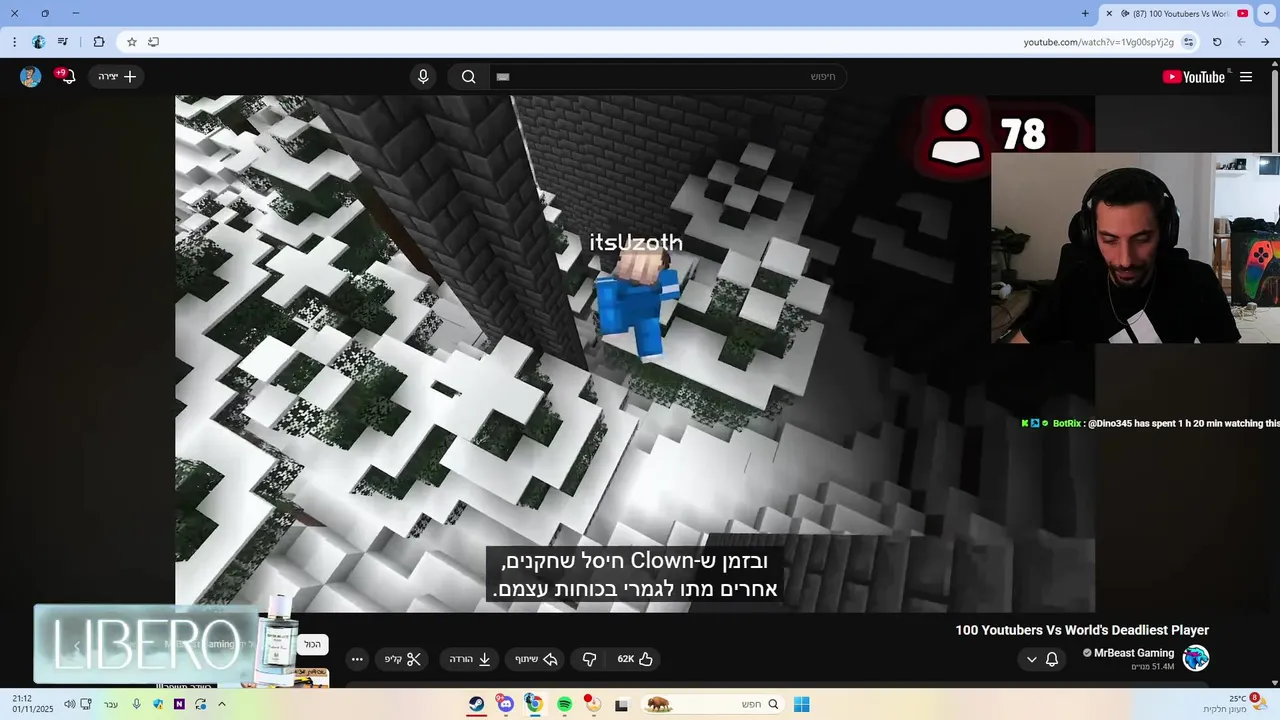This screenshot has width=1280, height=720.
Task: Open Windows Security tray icon
Action: pyautogui.click(x=158, y=704)
